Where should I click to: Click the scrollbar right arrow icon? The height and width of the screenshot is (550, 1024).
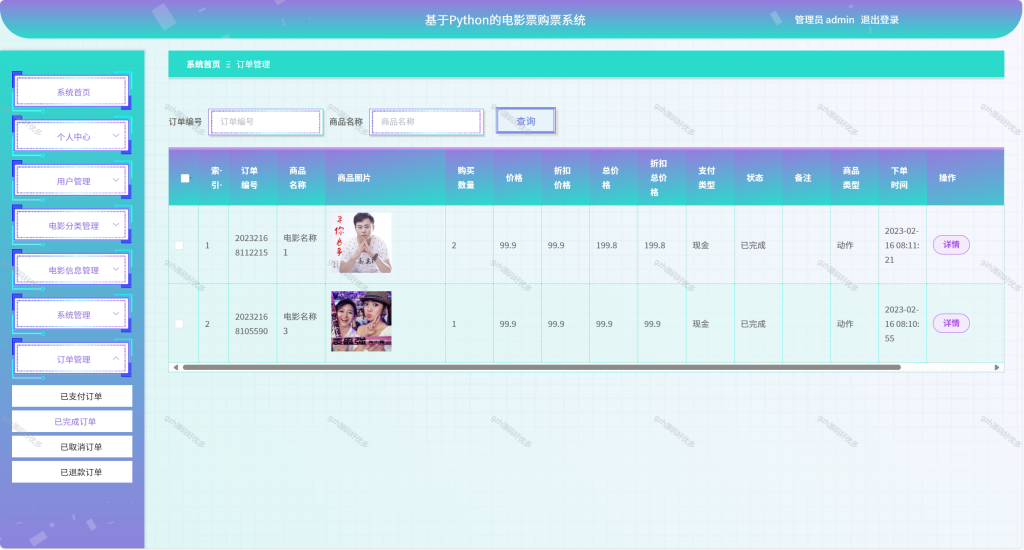pyautogui.click(x=997, y=367)
